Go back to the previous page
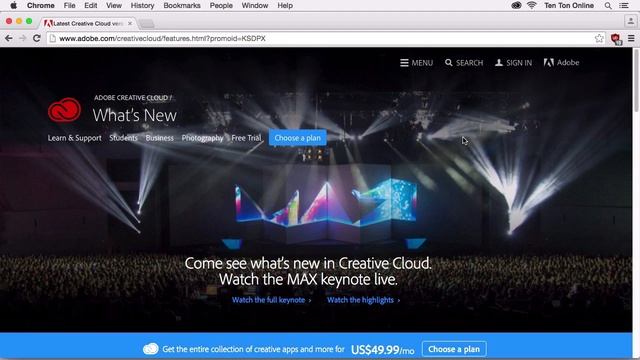Viewport: 640px width, 360px height. 9,38
